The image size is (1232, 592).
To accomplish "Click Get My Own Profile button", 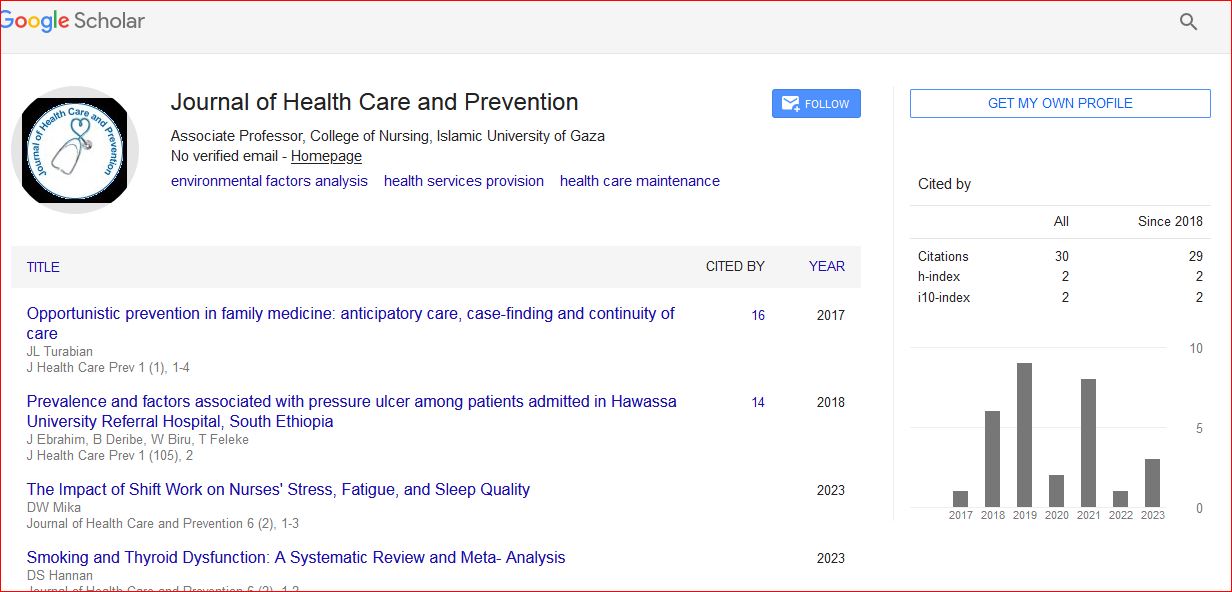I will click(1059, 103).
